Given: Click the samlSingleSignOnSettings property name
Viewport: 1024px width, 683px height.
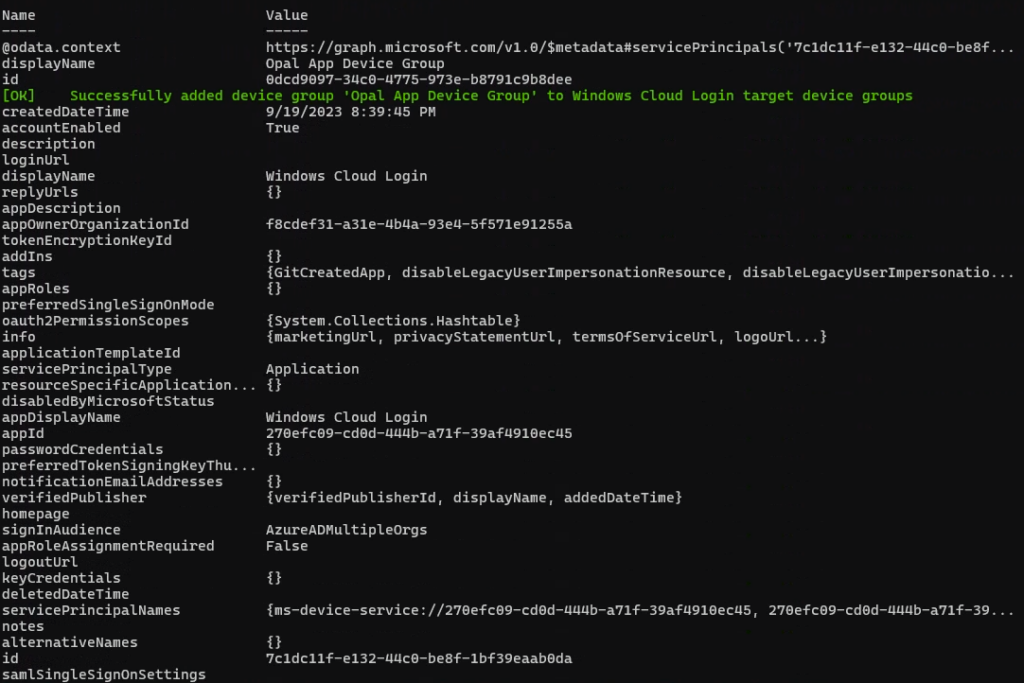Looking at the screenshot, I should click(104, 674).
